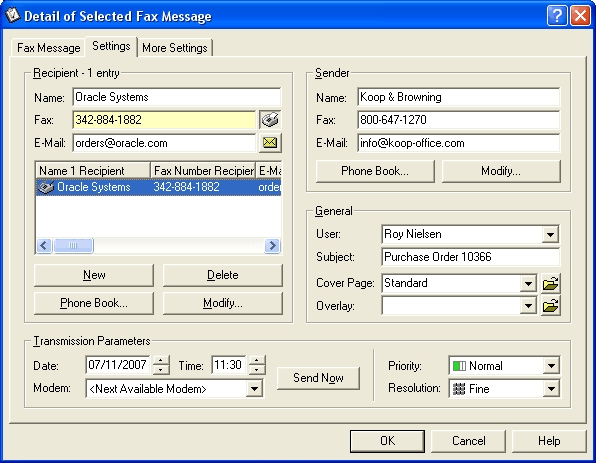Click the recipient Fax field 342-884-1882
The width and height of the screenshot is (596, 463).
tap(164, 120)
